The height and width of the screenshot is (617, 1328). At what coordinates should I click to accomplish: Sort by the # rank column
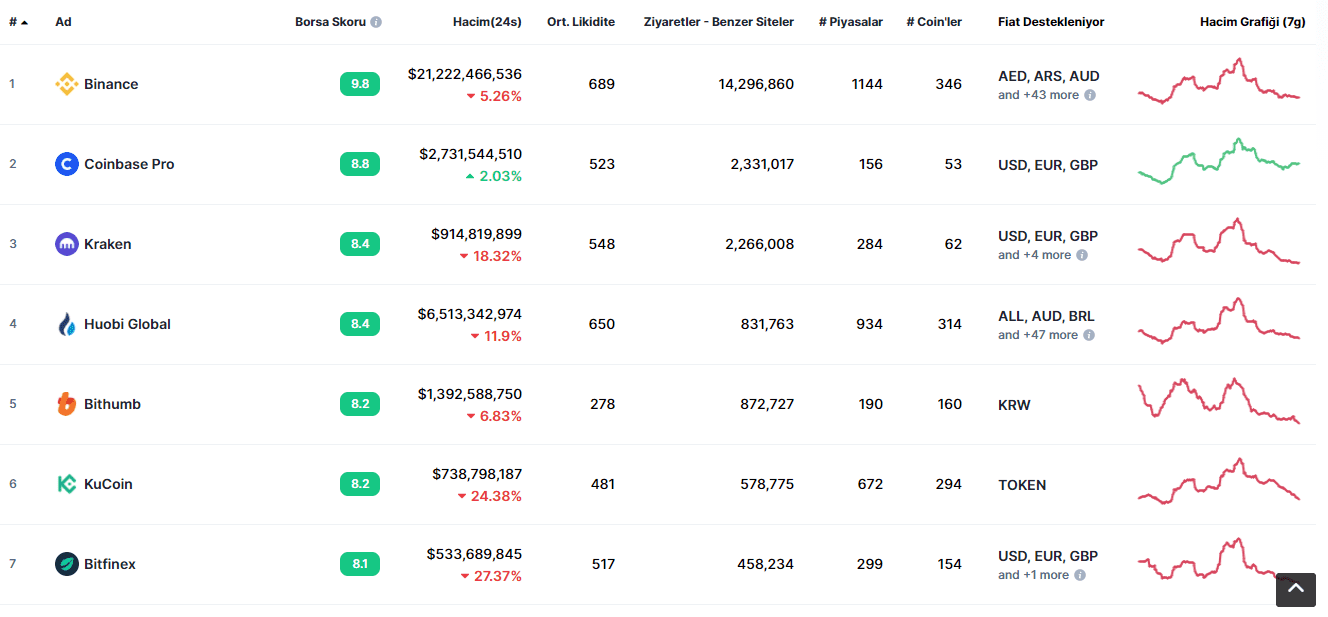[x=19, y=22]
